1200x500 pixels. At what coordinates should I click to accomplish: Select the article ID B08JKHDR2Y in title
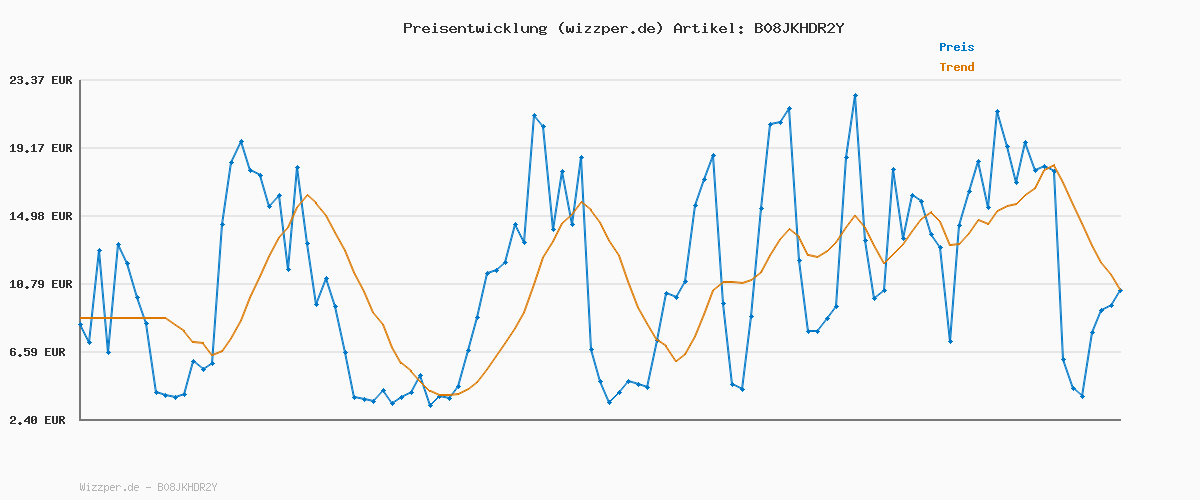795,28
